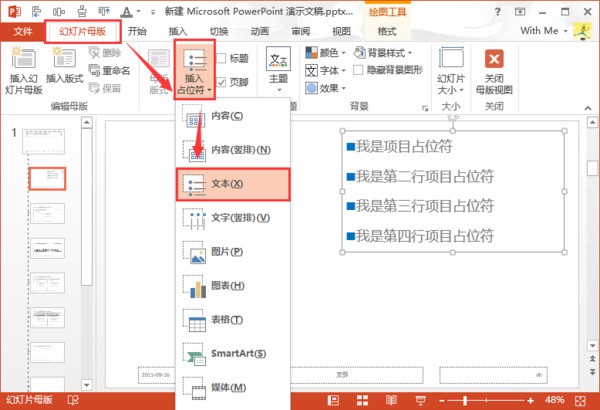Click the Insert Slide Master (插入幻灯片母版) icon

point(23,71)
